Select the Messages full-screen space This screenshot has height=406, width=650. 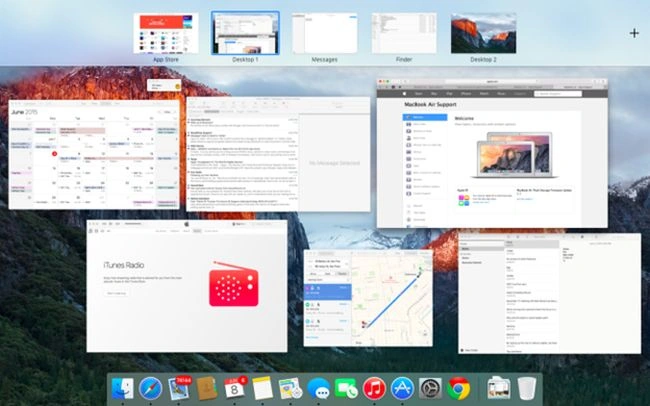tap(325, 33)
